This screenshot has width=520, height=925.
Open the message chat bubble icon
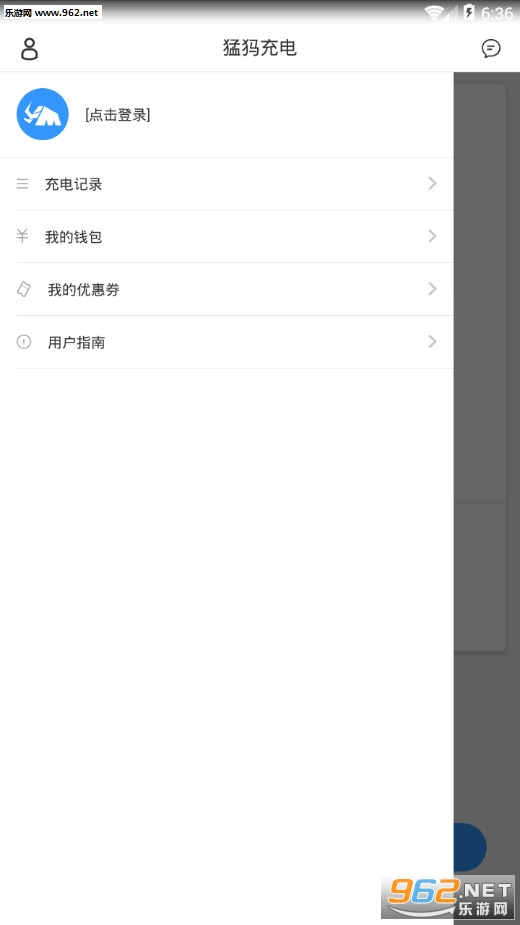point(490,48)
